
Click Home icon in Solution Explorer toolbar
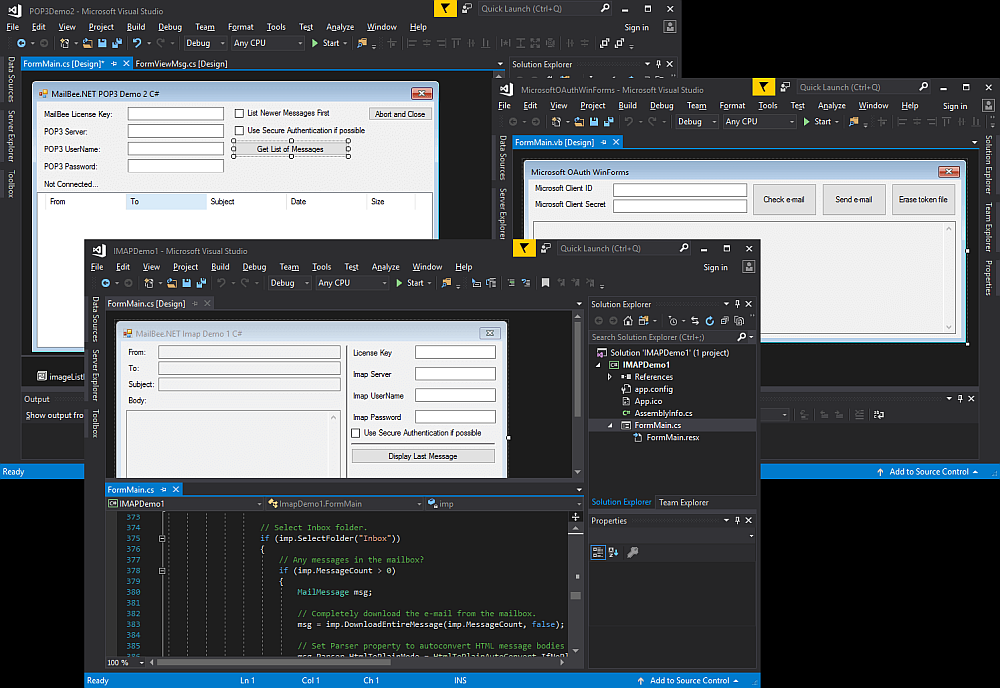coord(628,321)
